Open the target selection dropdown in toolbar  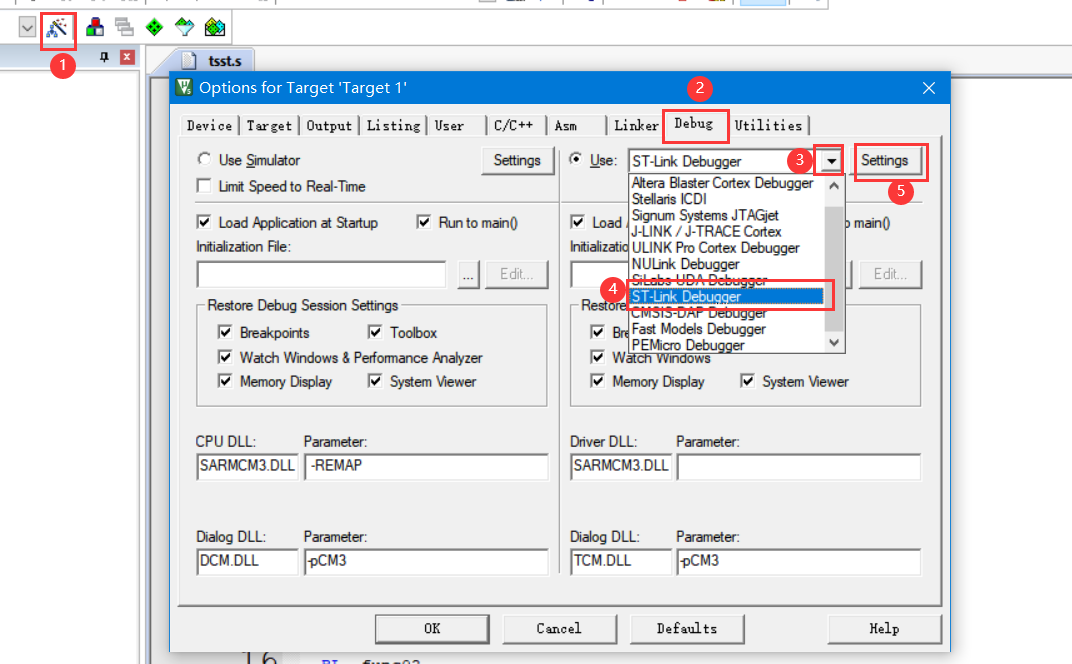click(x=27, y=28)
